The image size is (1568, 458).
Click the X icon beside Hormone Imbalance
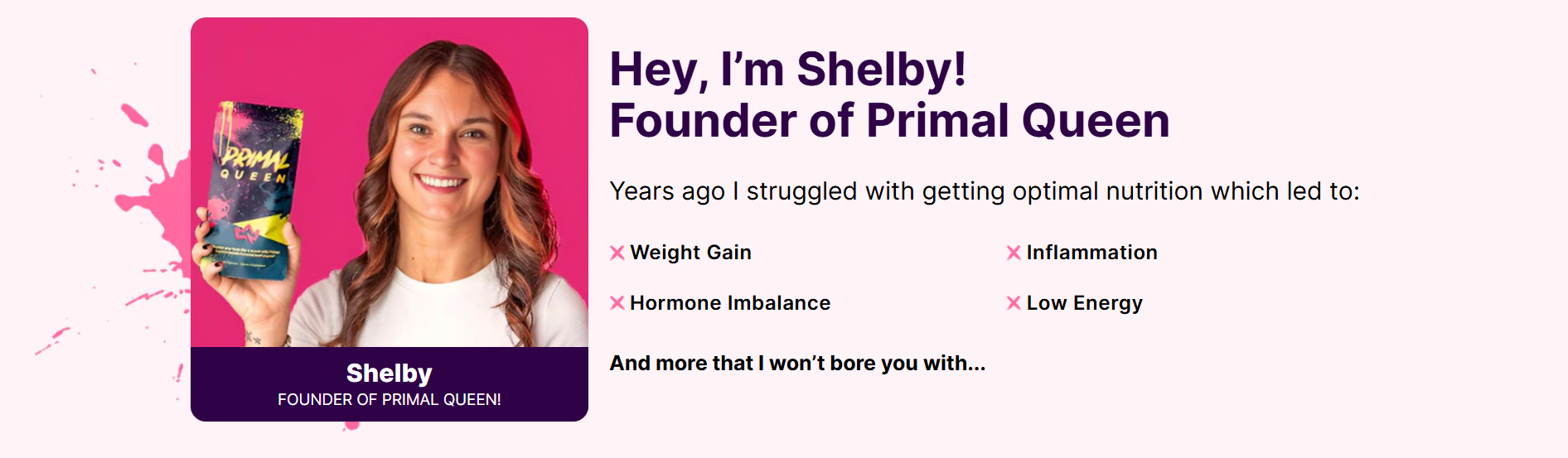[617, 303]
